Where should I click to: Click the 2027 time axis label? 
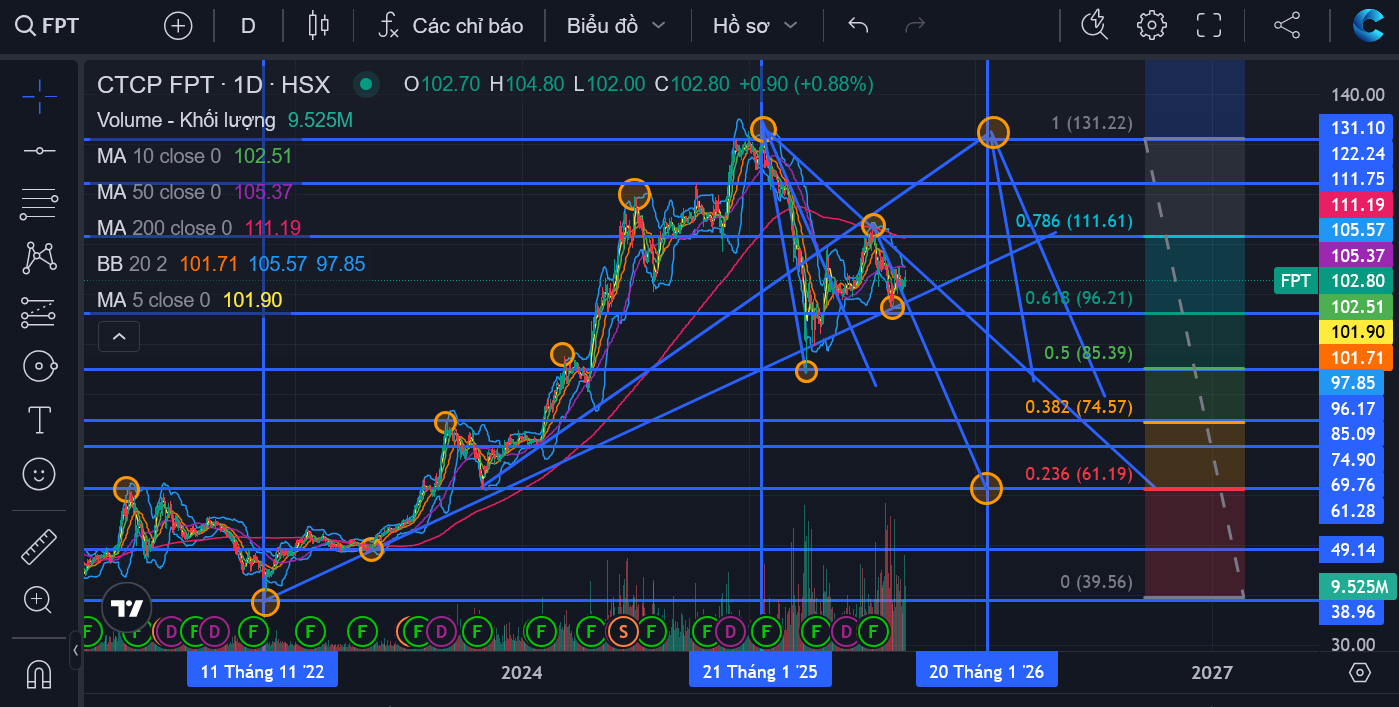pyautogui.click(x=1212, y=672)
